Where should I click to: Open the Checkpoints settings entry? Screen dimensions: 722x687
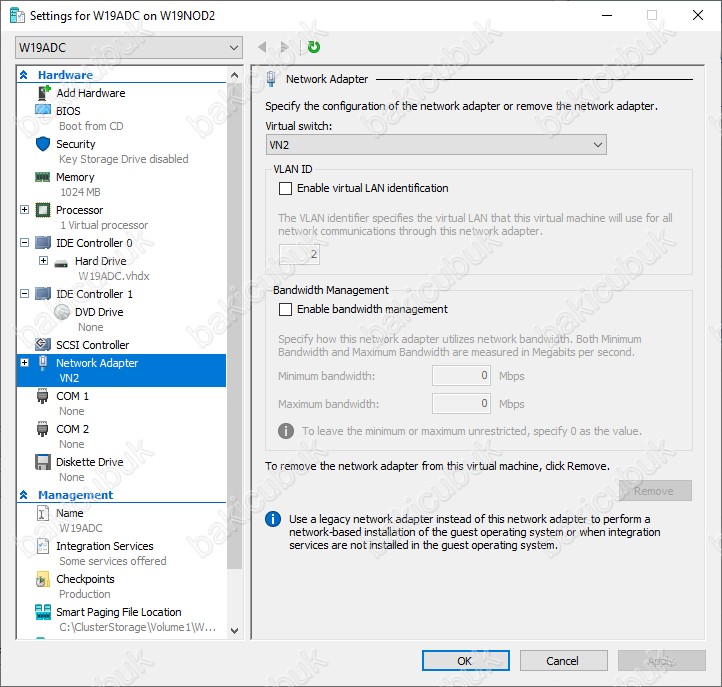click(x=85, y=579)
